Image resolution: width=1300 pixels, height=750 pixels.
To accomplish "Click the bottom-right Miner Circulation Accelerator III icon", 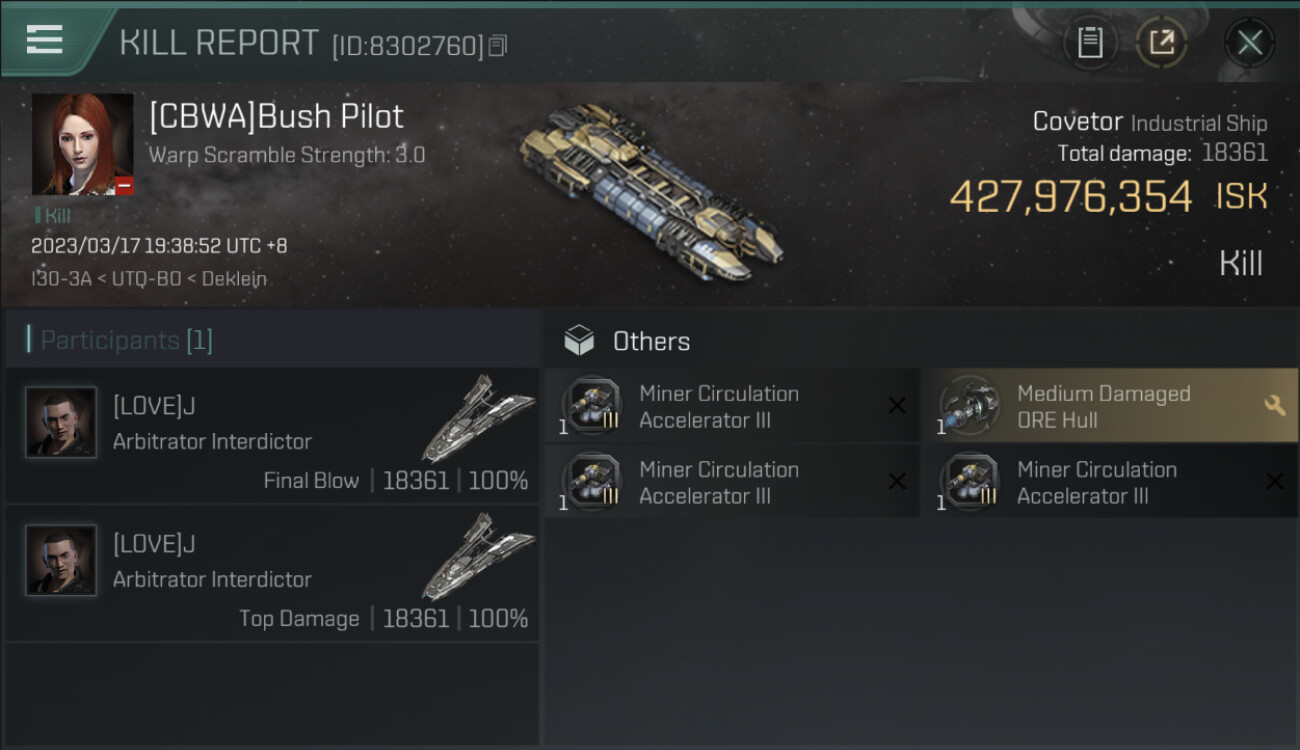I will (x=969, y=481).
